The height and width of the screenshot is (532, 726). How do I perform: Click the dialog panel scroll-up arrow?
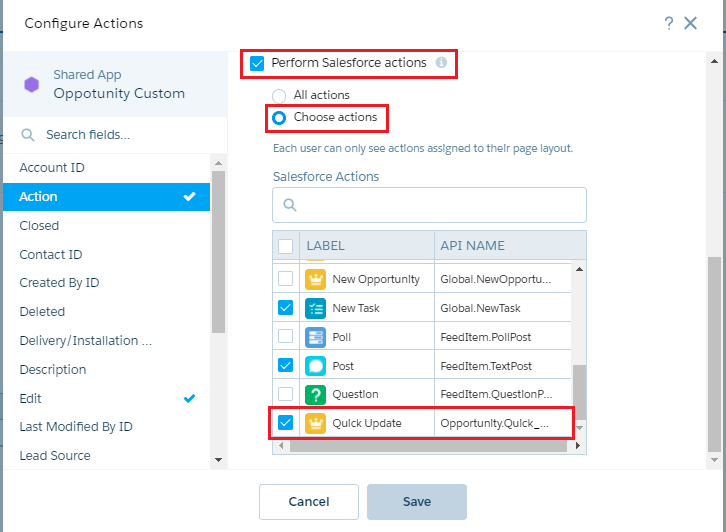714,62
